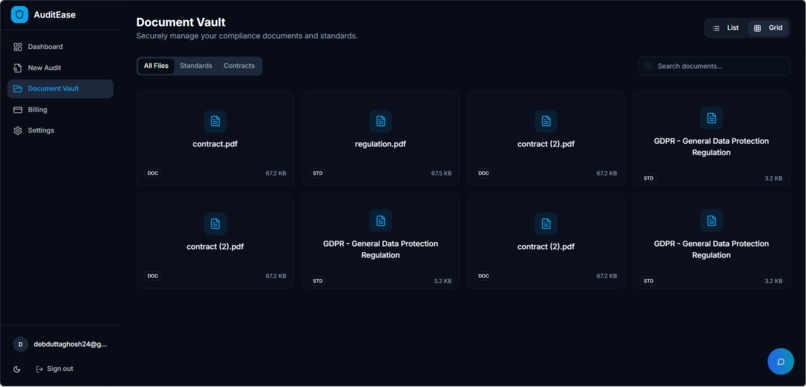
Task: Switch to Grid view
Action: [768, 28]
